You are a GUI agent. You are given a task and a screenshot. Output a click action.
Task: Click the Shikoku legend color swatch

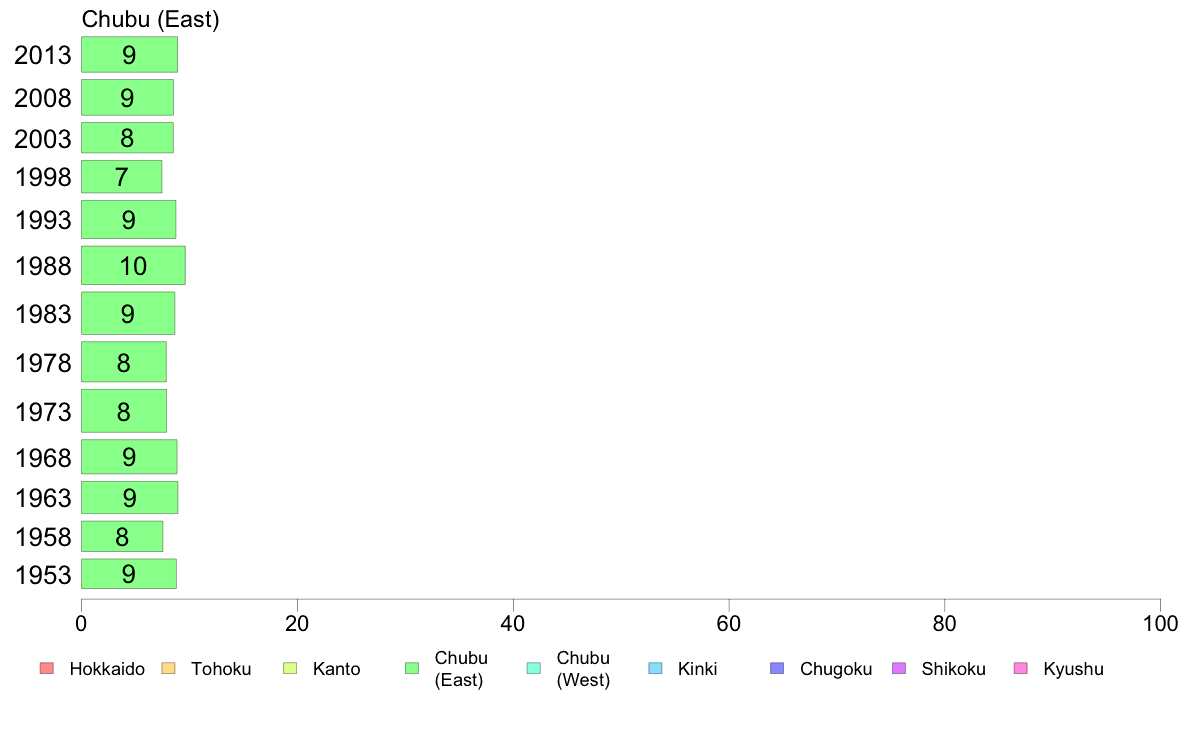point(898,669)
